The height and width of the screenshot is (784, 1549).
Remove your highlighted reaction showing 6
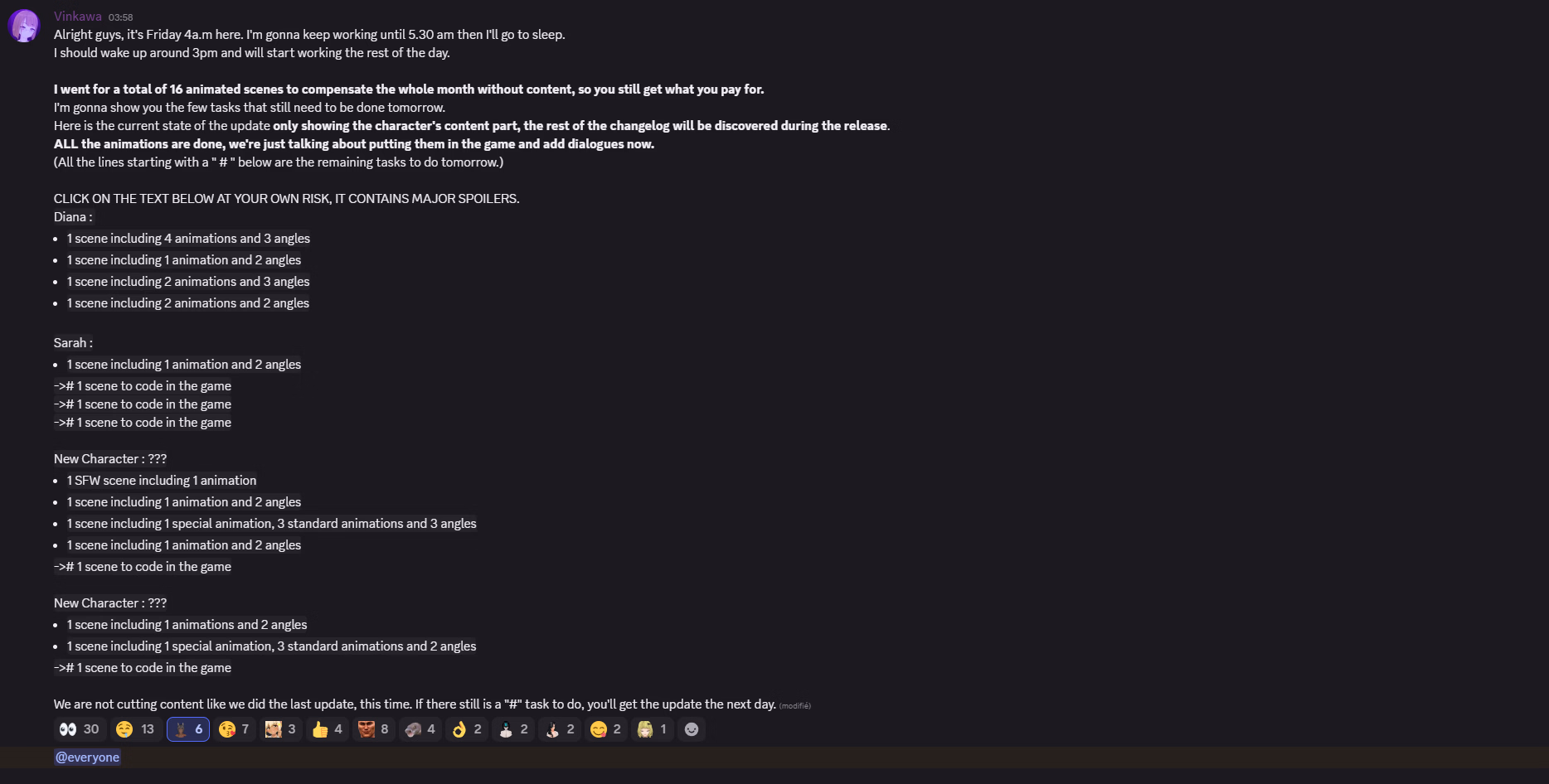tap(188, 729)
